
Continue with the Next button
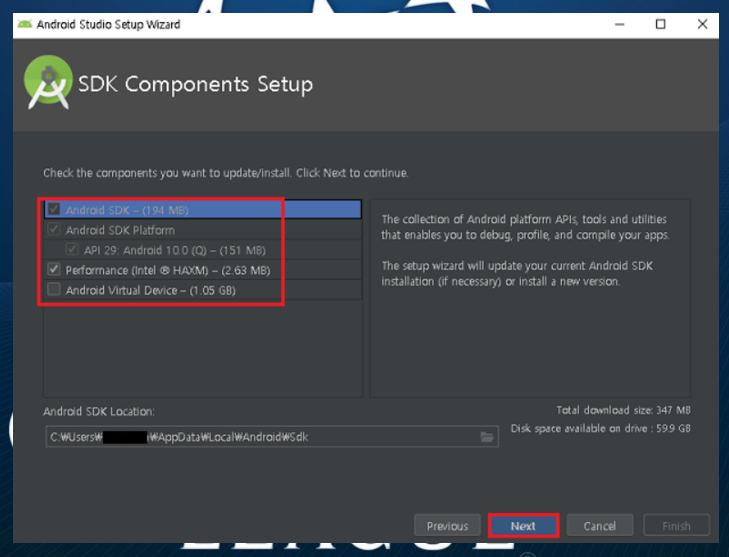(x=523, y=526)
